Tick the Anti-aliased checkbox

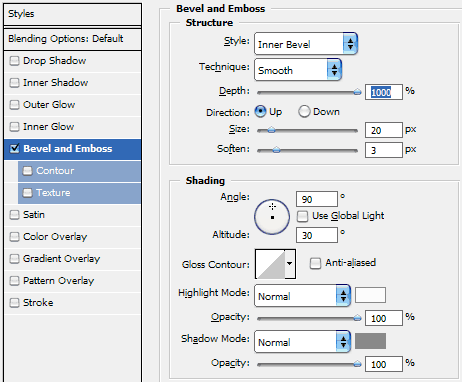[315, 263]
